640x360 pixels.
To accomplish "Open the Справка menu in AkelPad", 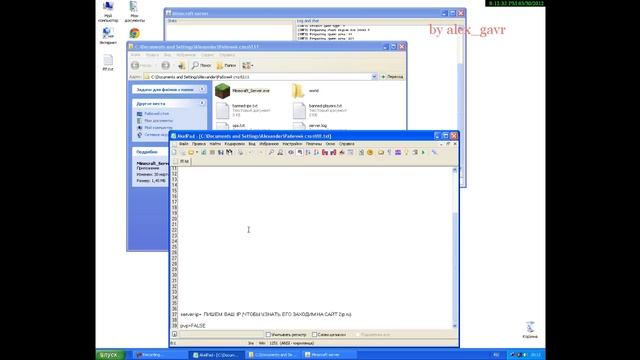I will tap(347, 144).
